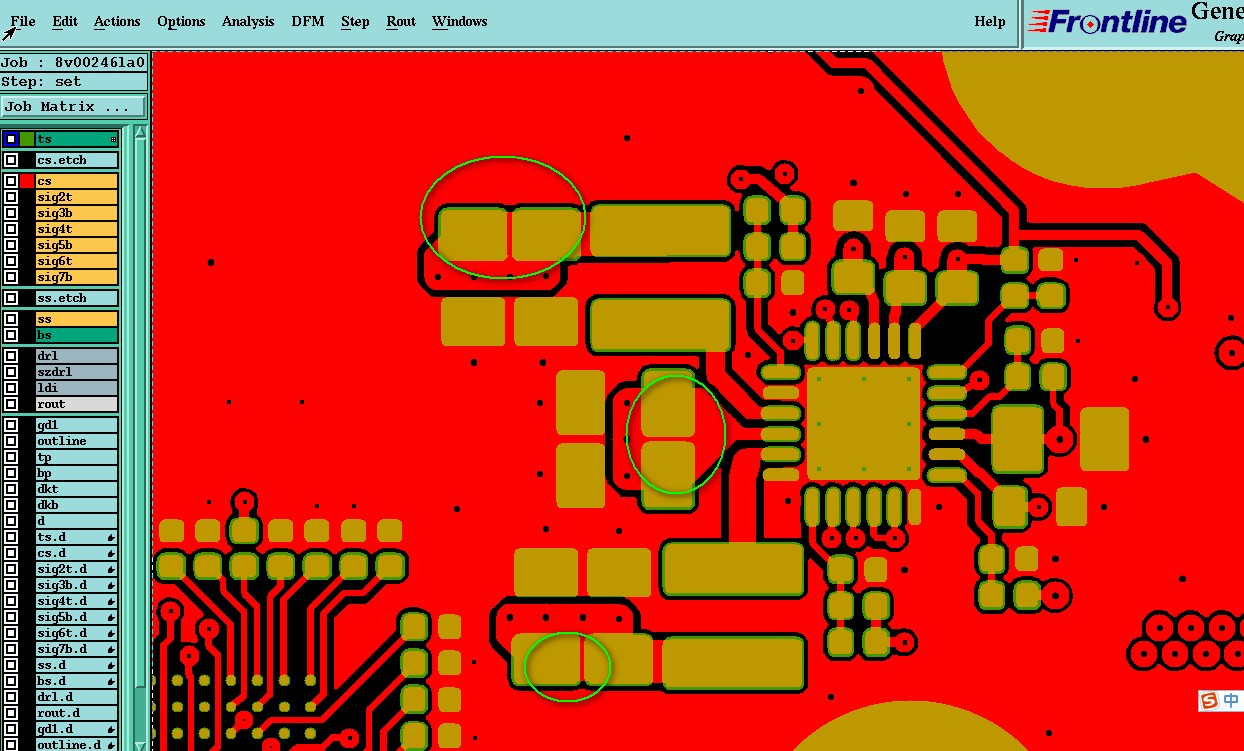
Task: Enable the outline layer checkbox
Action: (x=11, y=441)
